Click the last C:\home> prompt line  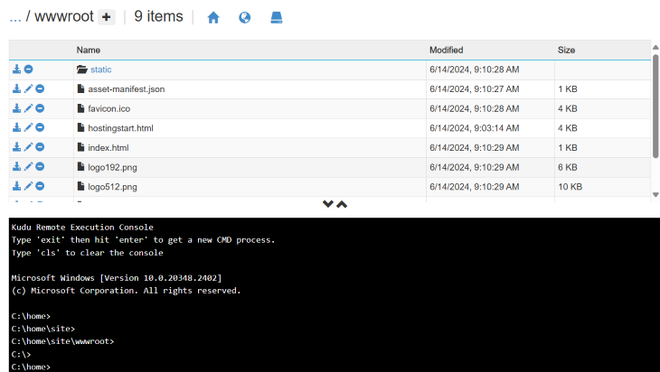pyautogui.click(x=31, y=367)
